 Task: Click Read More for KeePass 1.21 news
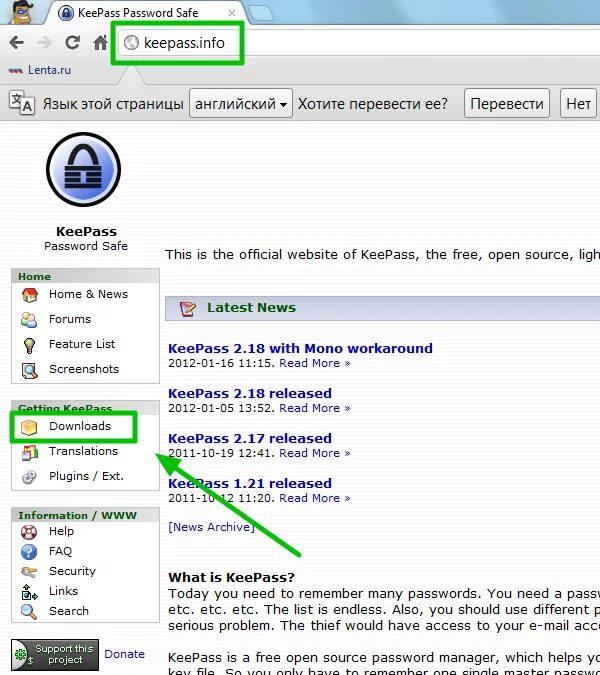[x=315, y=498]
